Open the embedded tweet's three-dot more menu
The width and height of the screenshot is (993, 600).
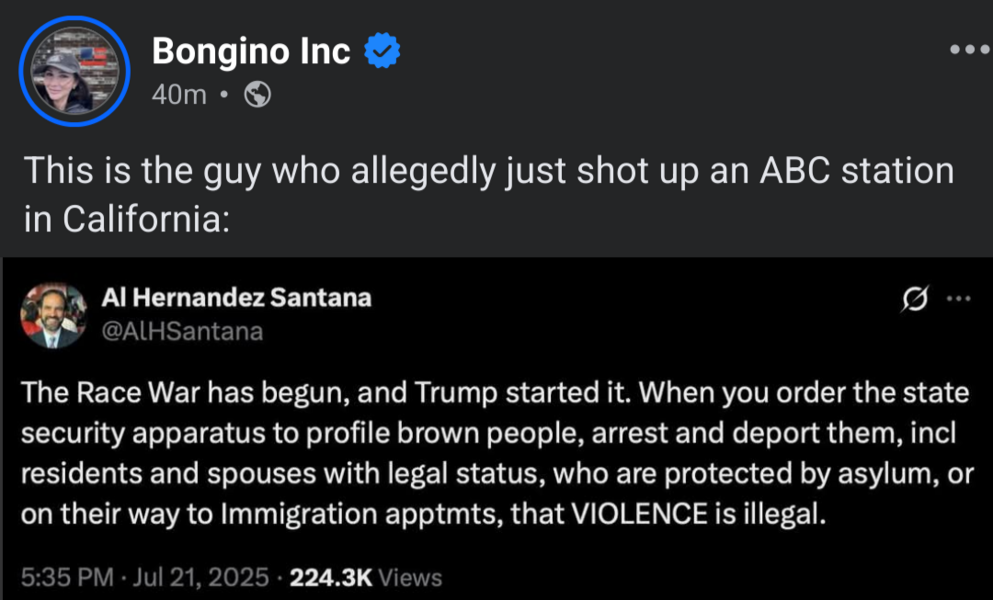coord(958,298)
